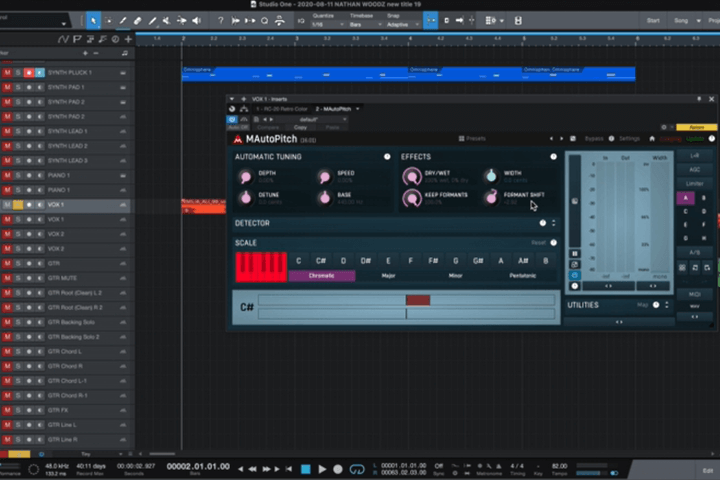Solo the selected VOX 1 track
This screenshot has width=720, height=480.
[x=18, y=205]
